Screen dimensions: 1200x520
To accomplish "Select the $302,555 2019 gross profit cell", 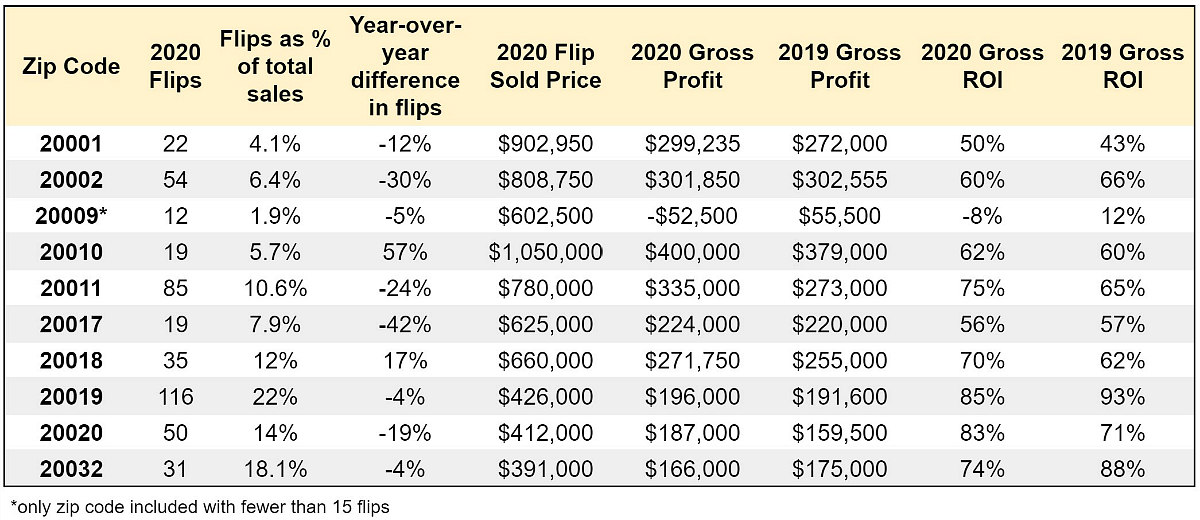I will click(x=839, y=181).
